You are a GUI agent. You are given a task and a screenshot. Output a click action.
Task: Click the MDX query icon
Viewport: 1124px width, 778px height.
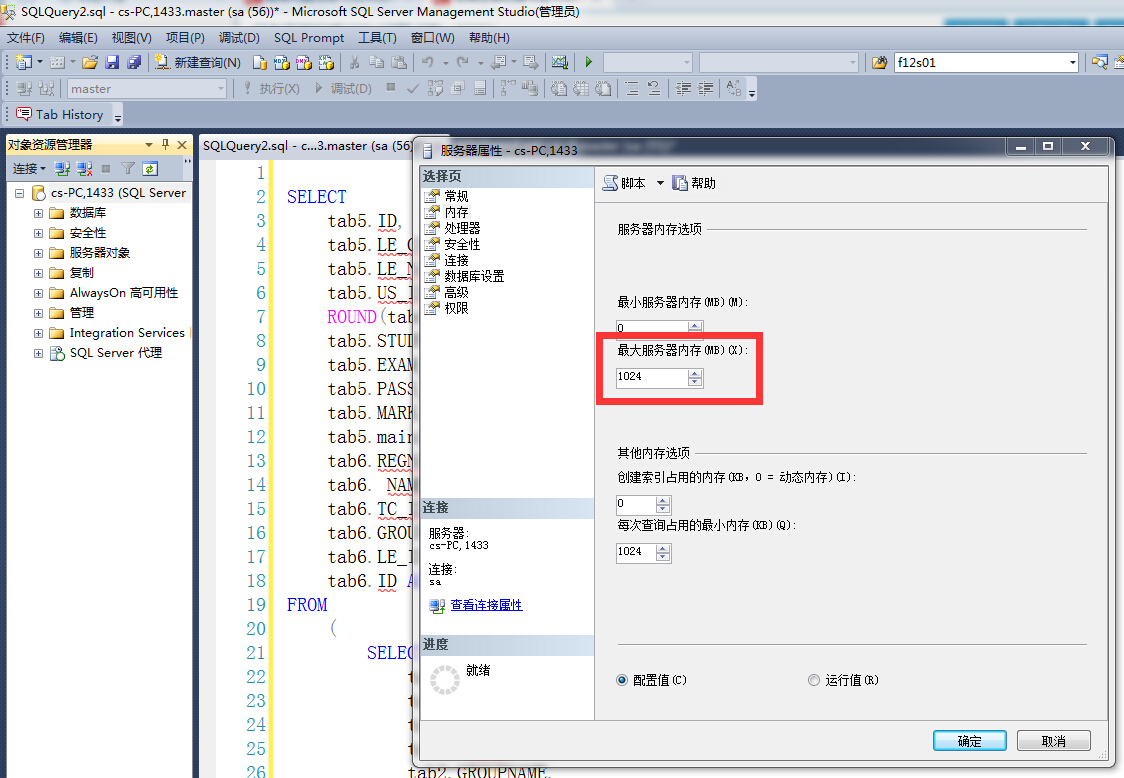click(282, 62)
